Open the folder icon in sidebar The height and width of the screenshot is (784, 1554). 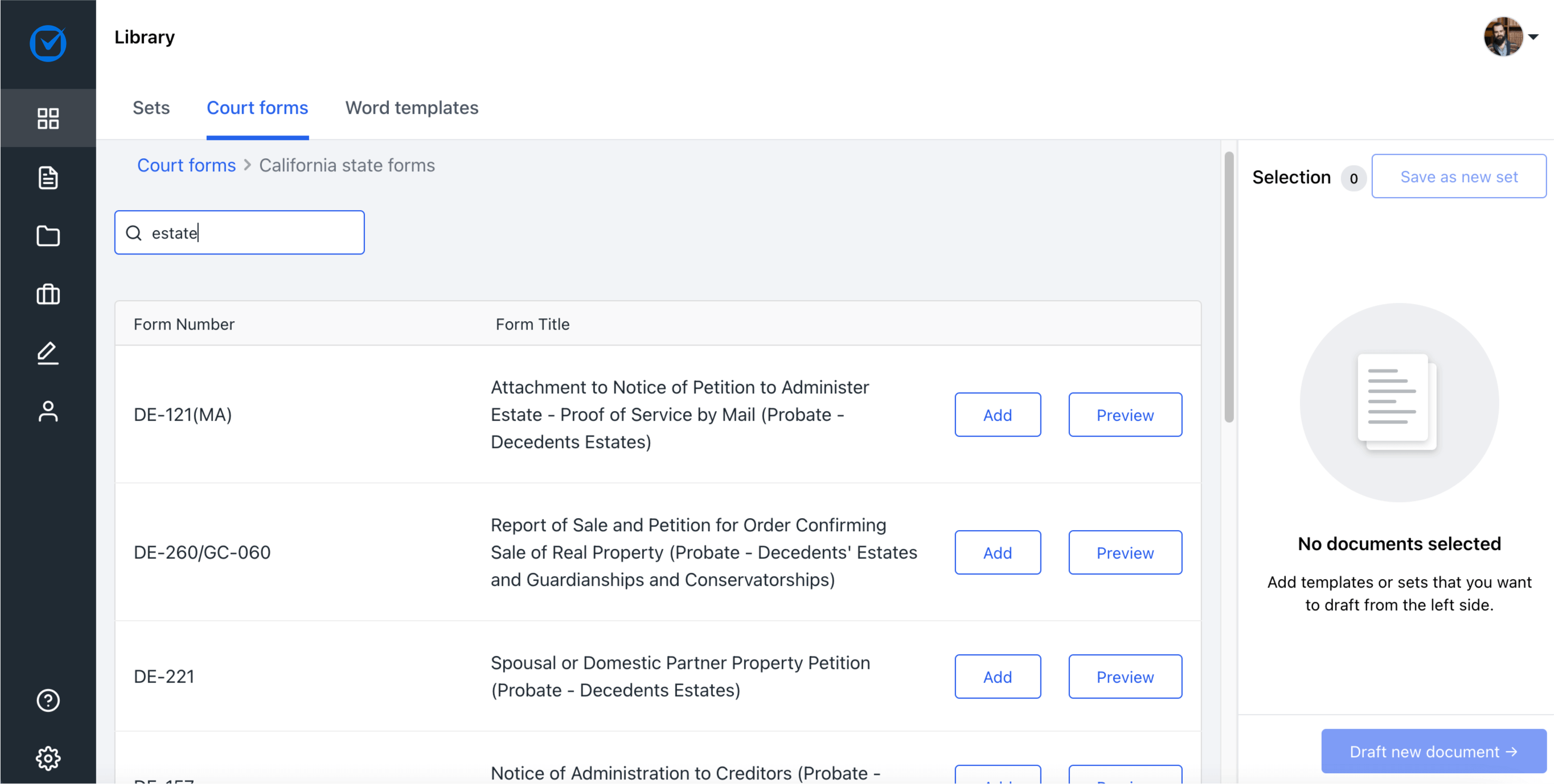pyautogui.click(x=48, y=236)
